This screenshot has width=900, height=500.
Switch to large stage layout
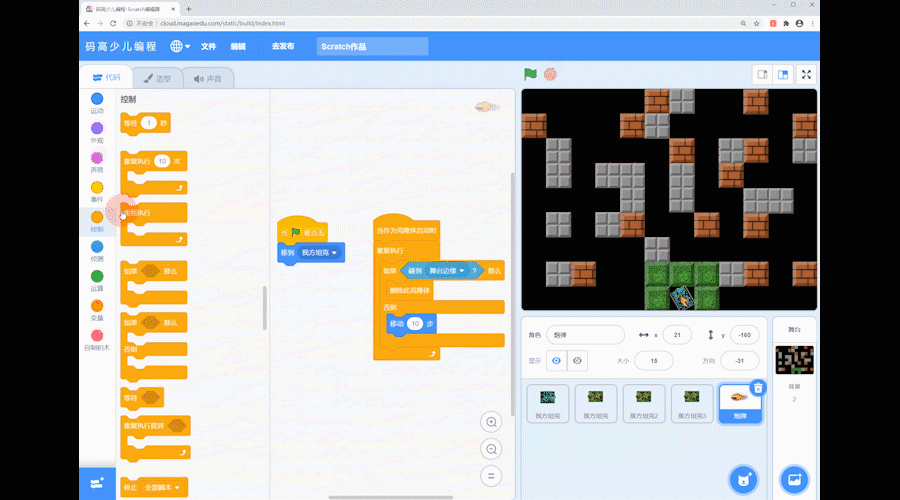783,75
